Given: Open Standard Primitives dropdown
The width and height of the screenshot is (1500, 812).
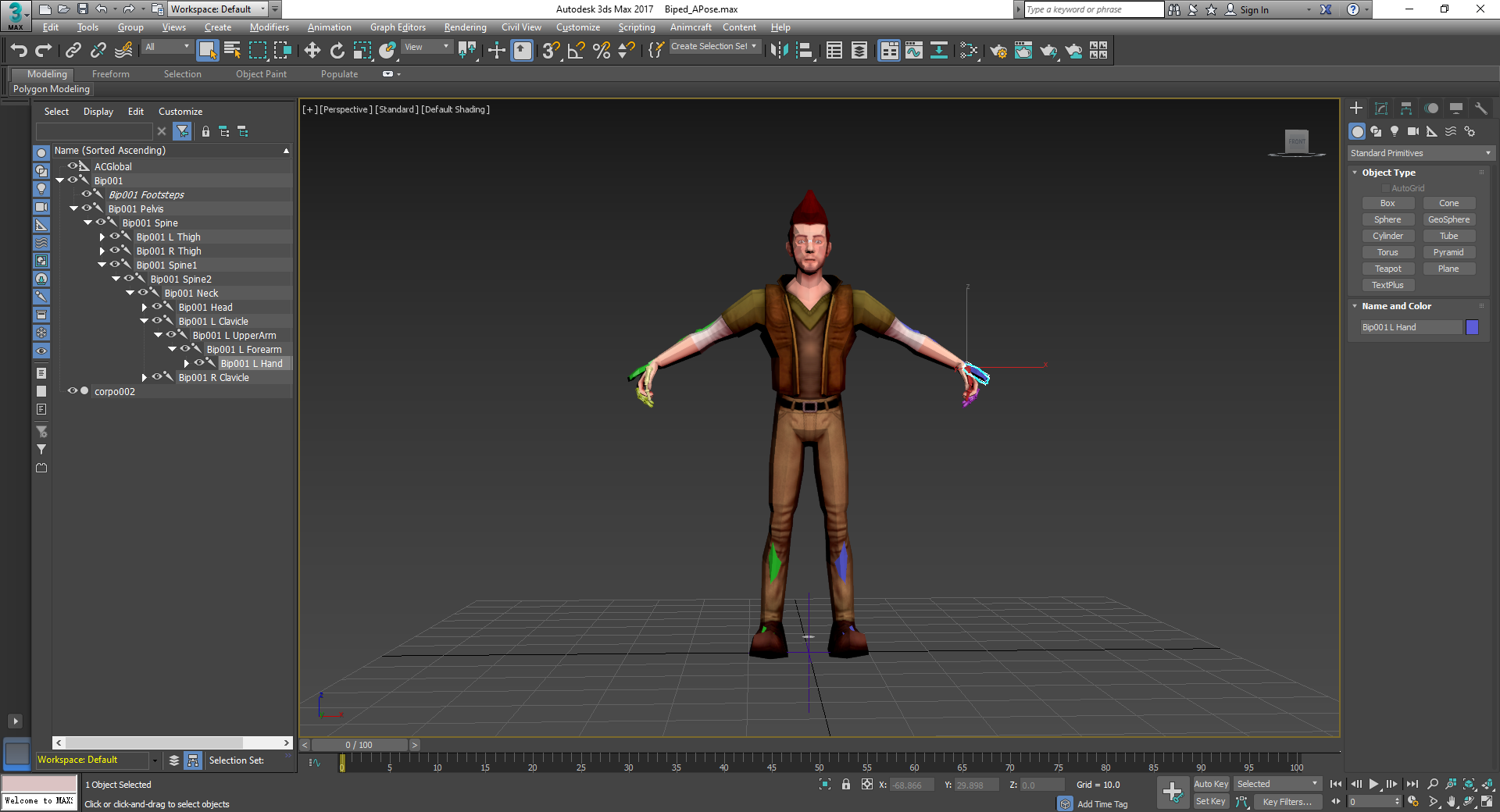Looking at the screenshot, I should 1420,153.
